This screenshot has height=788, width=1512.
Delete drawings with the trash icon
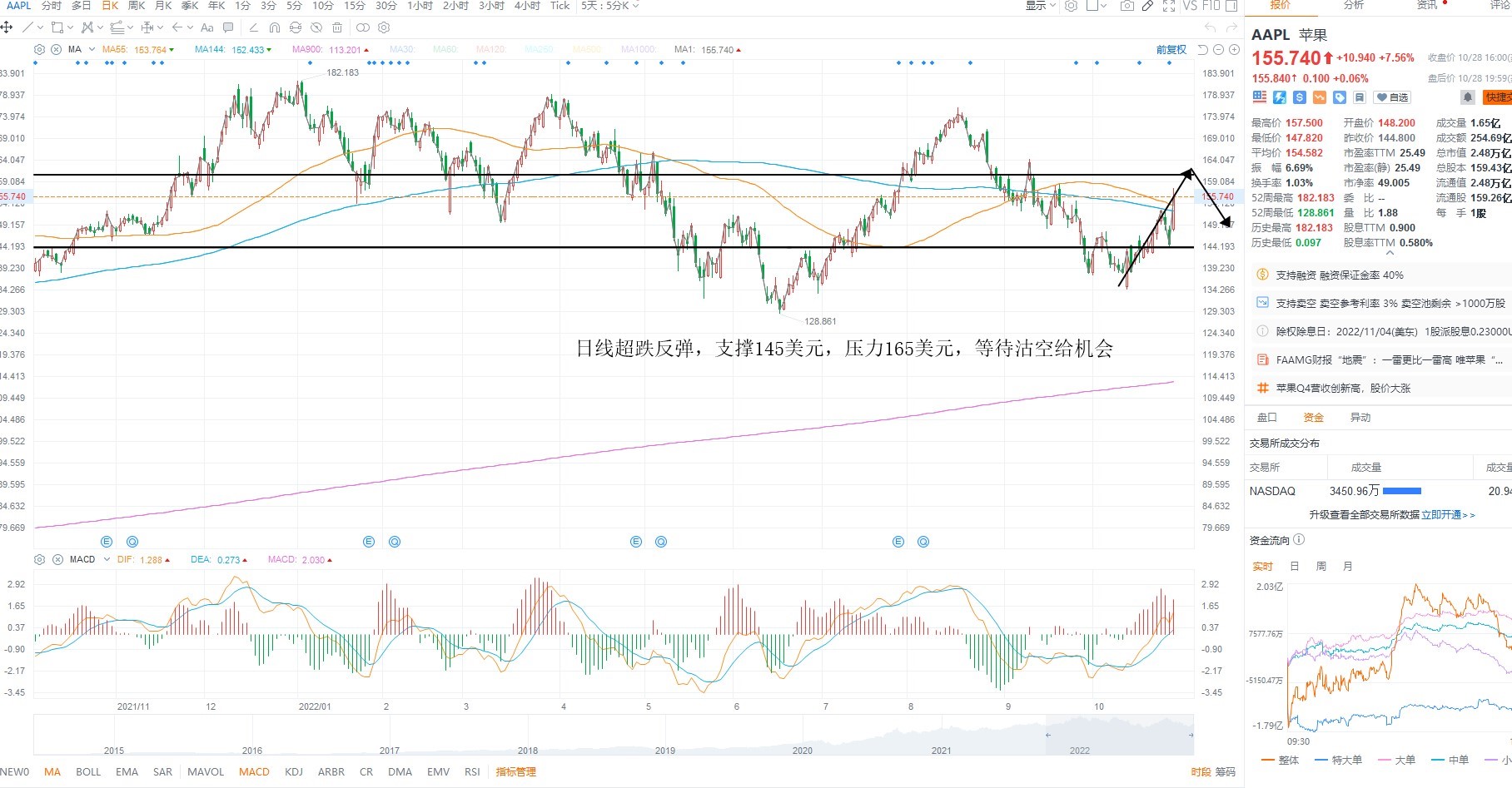pos(337,27)
